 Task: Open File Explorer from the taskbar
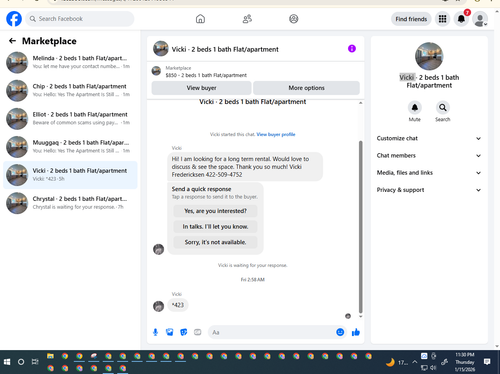(x=50, y=356)
